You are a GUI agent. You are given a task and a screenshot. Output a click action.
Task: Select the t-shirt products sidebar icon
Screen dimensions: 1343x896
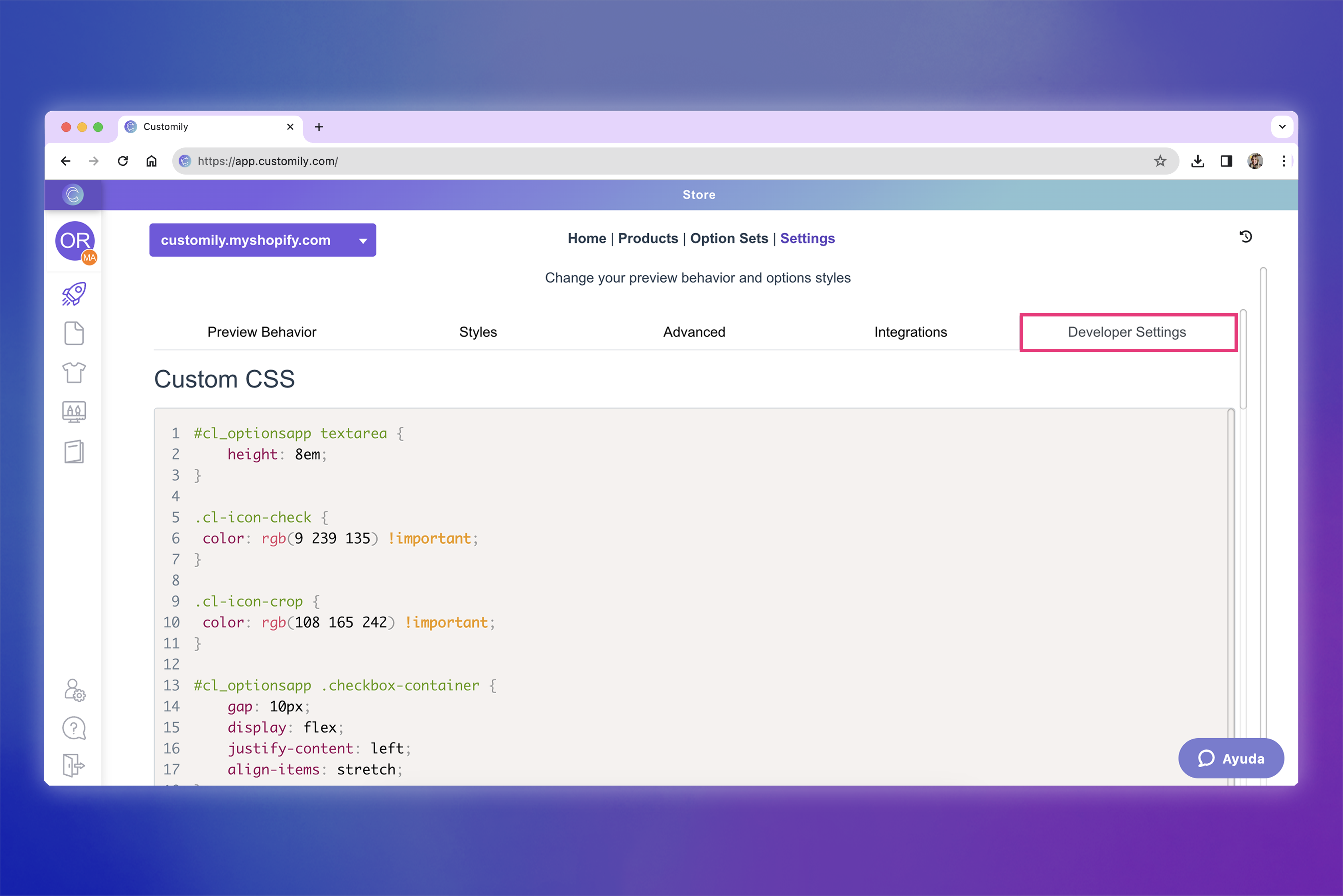(74, 373)
